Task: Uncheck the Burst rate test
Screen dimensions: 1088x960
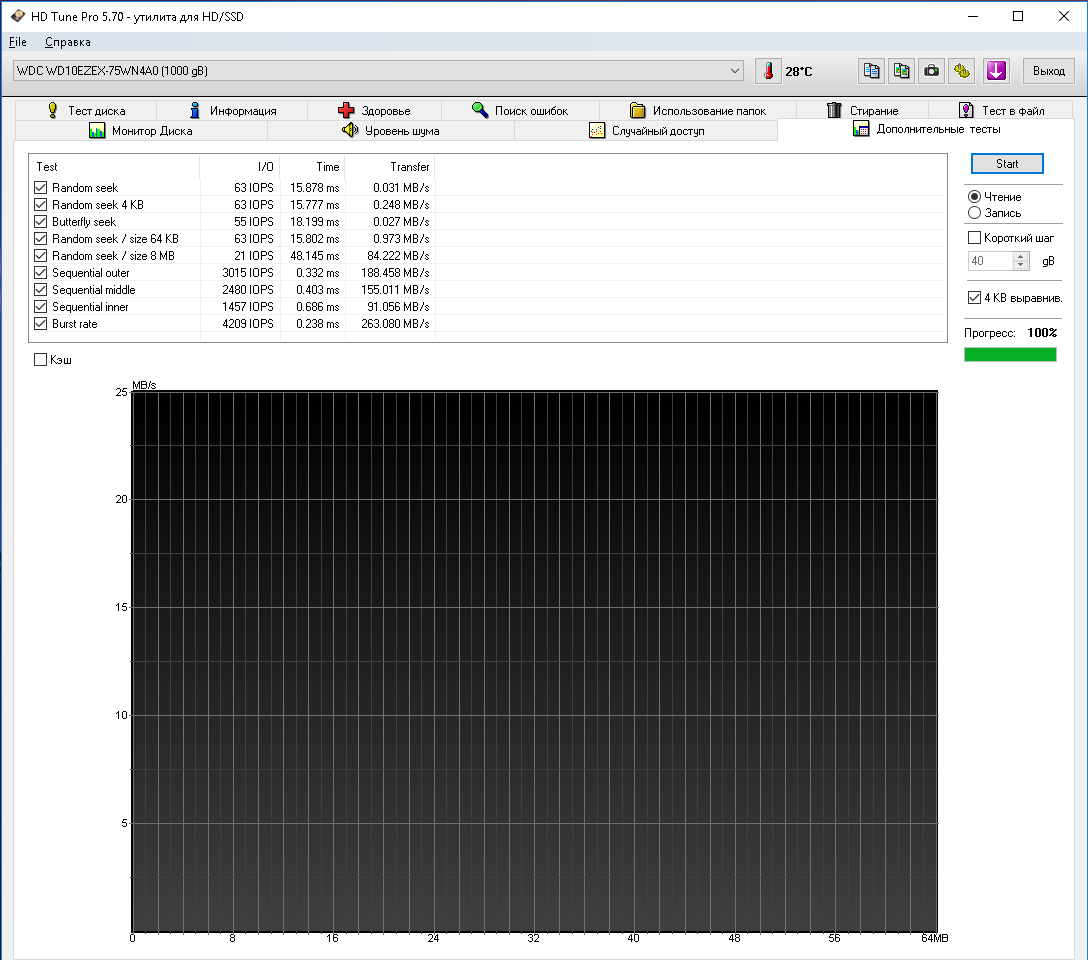Action: pyautogui.click(x=40, y=323)
